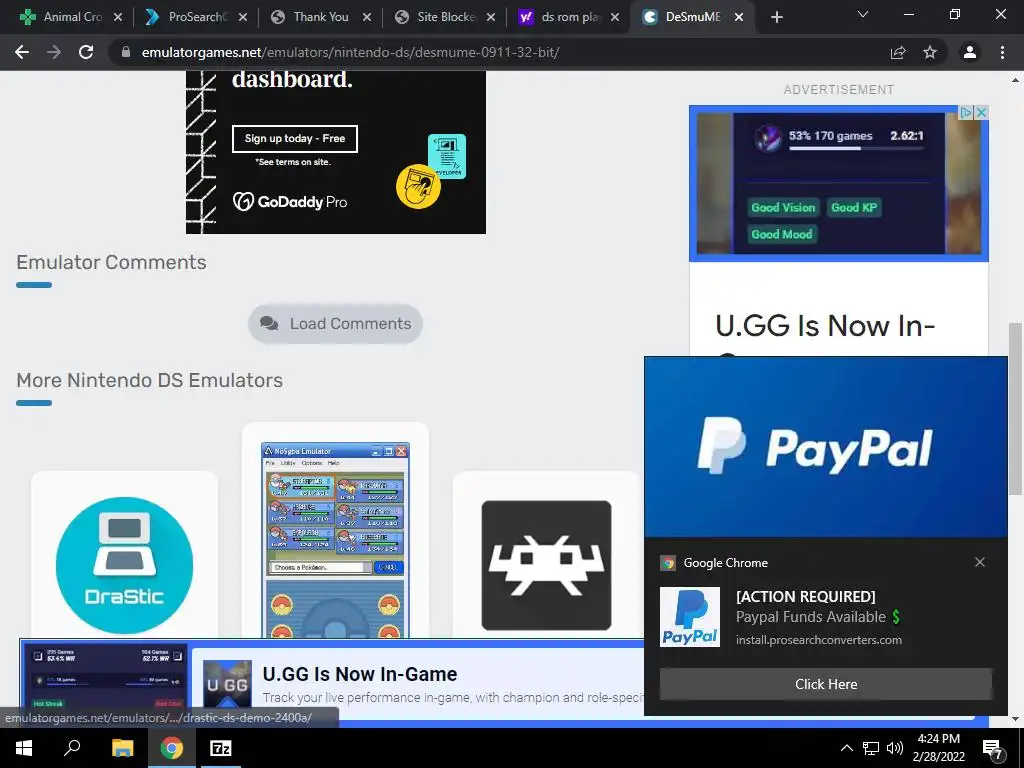Show hidden system tray icons
1024x768 pixels.
click(x=846, y=748)
